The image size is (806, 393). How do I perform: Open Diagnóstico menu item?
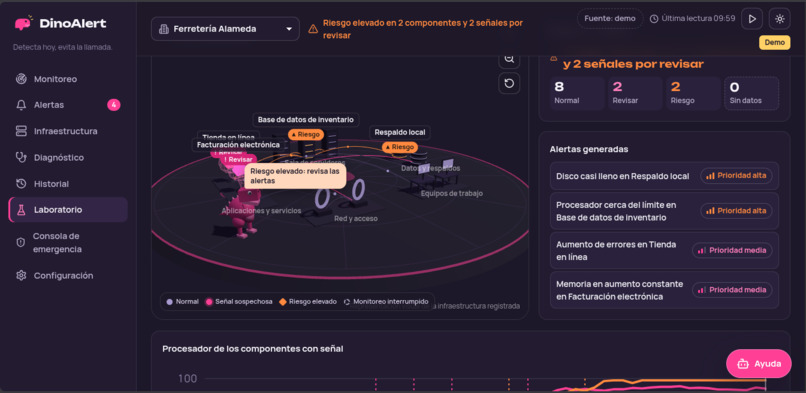68,157
